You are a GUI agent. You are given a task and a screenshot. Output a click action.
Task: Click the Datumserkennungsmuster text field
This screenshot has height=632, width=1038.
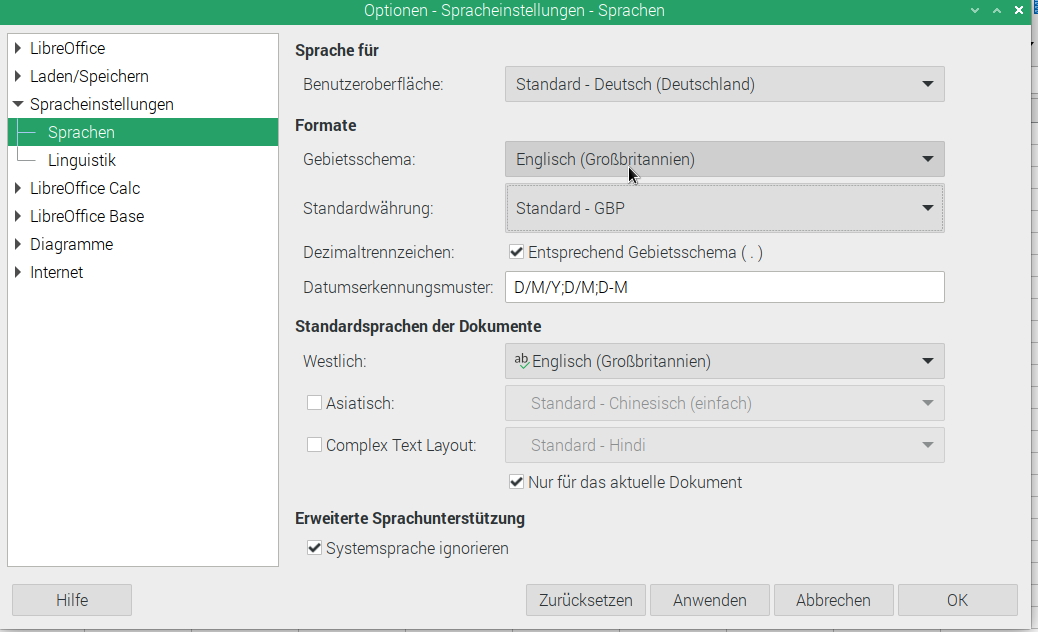coord(724,288)
